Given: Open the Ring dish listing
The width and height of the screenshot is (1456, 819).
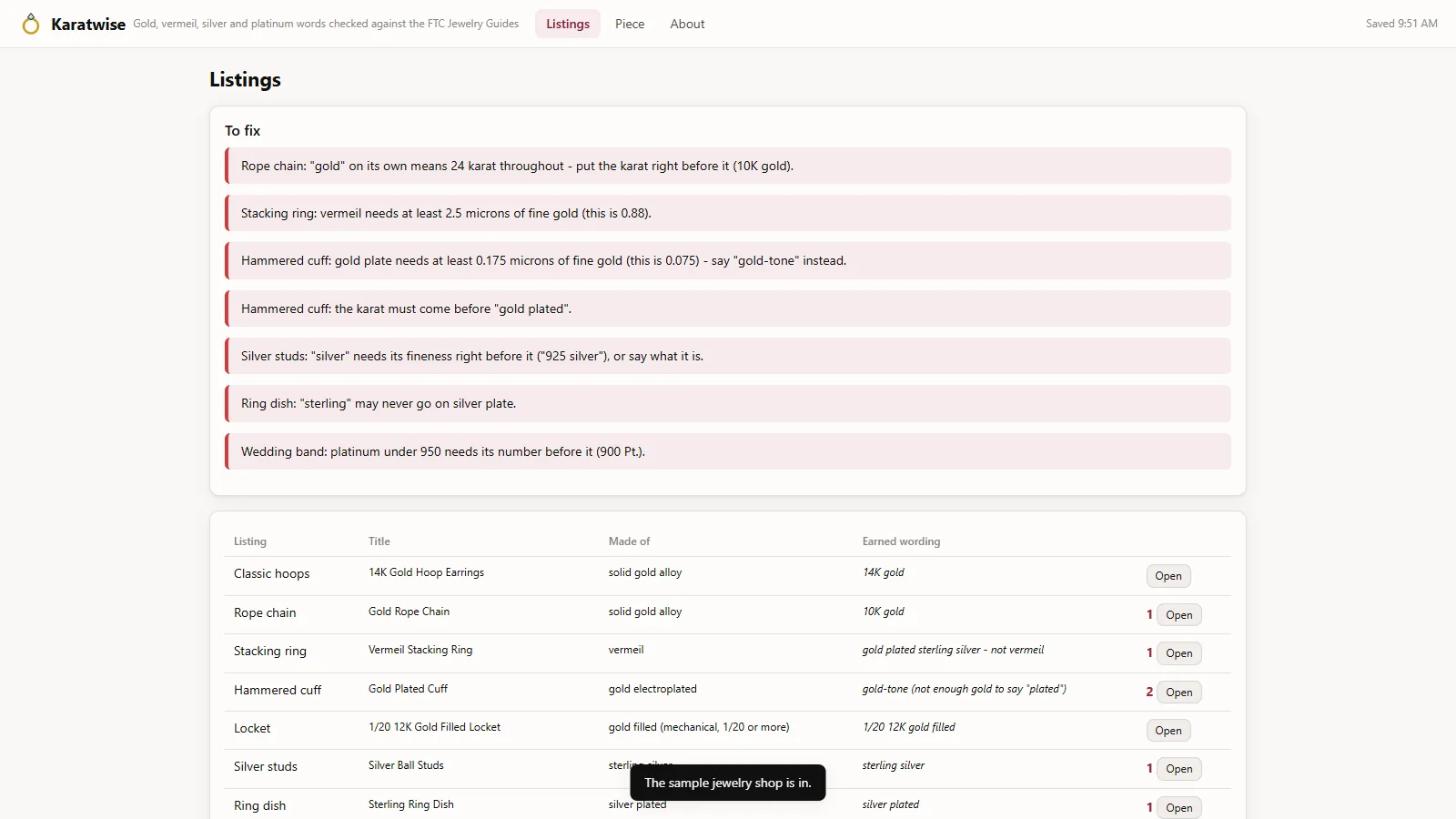Looking at the screenshot, I should [x=1179, y=808].
